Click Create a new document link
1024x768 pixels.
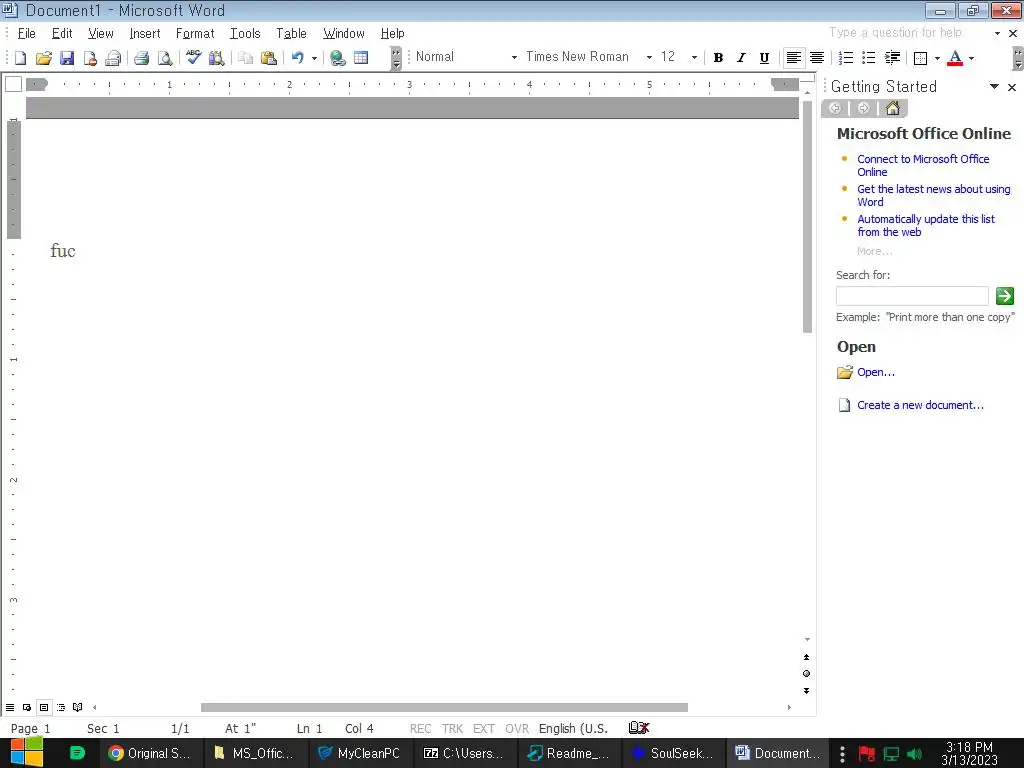(920, 405)
